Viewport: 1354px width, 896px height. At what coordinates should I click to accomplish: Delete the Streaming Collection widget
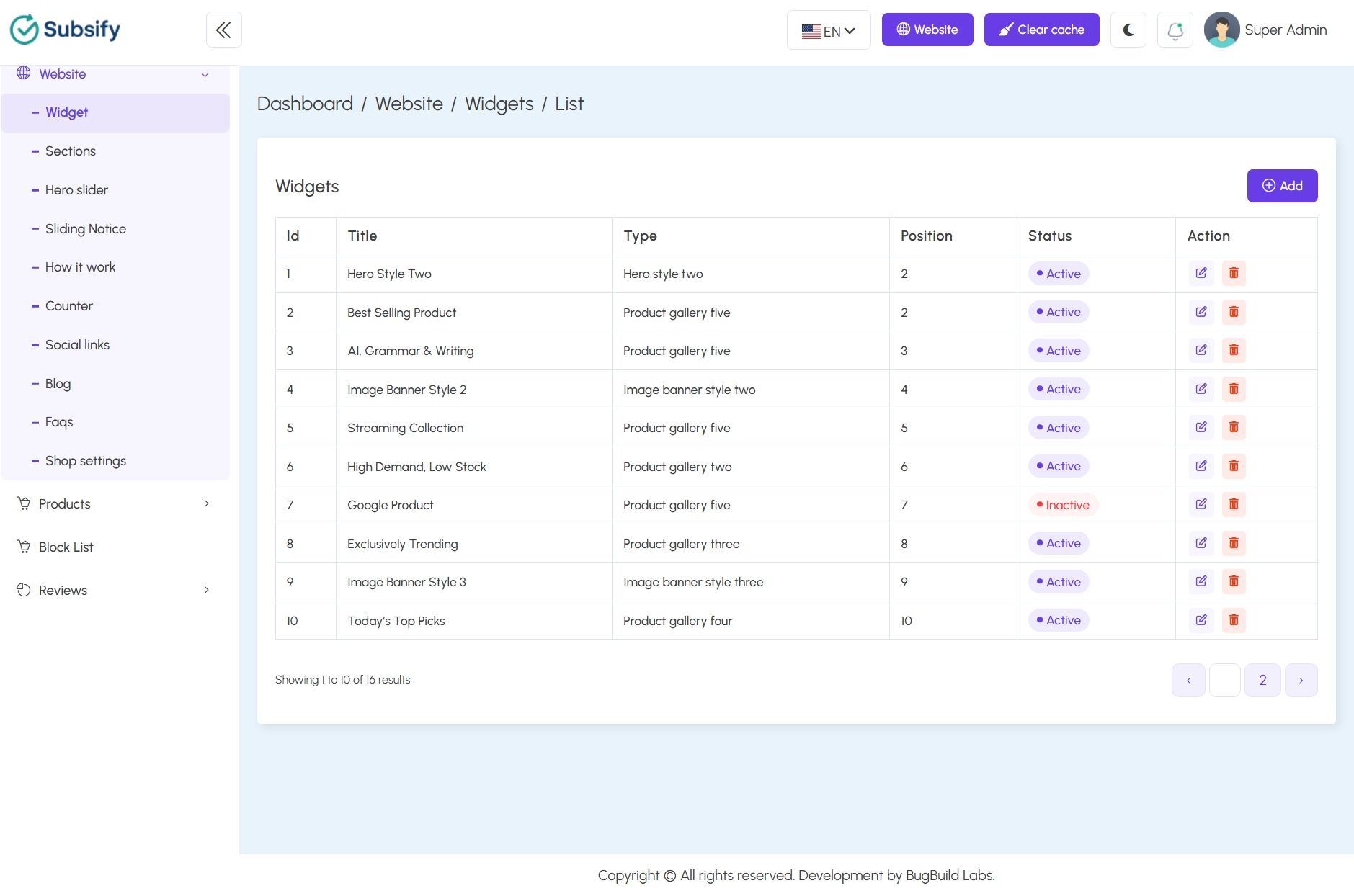tap(1234, 427)
